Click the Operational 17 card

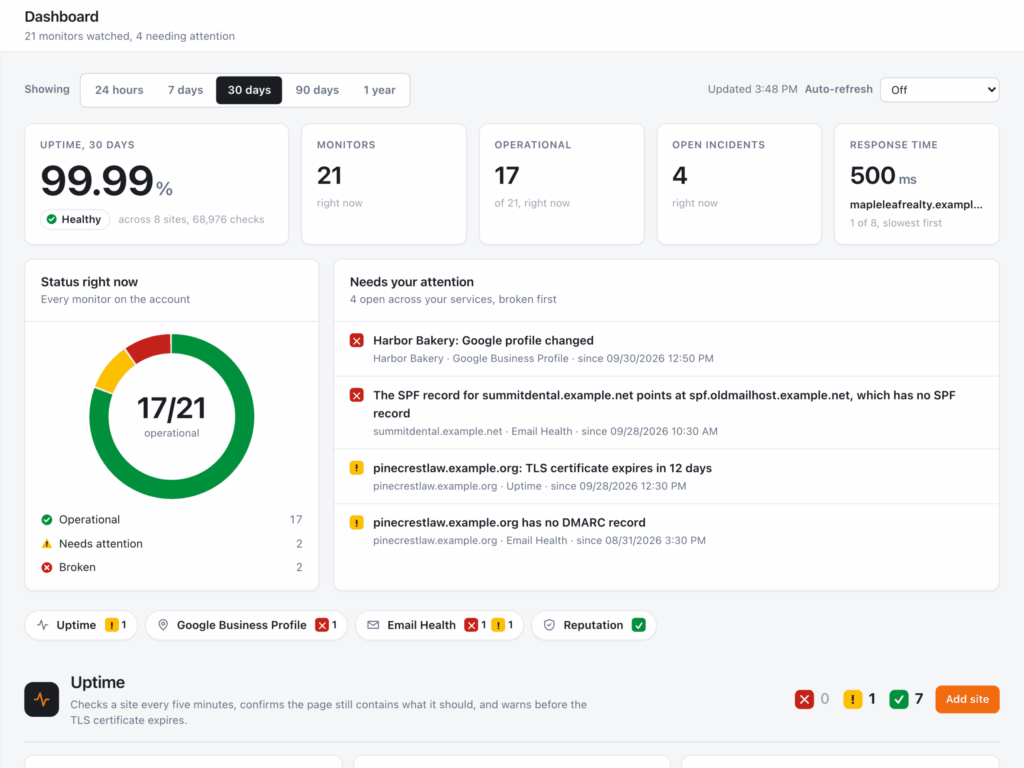tap(562, 184)
